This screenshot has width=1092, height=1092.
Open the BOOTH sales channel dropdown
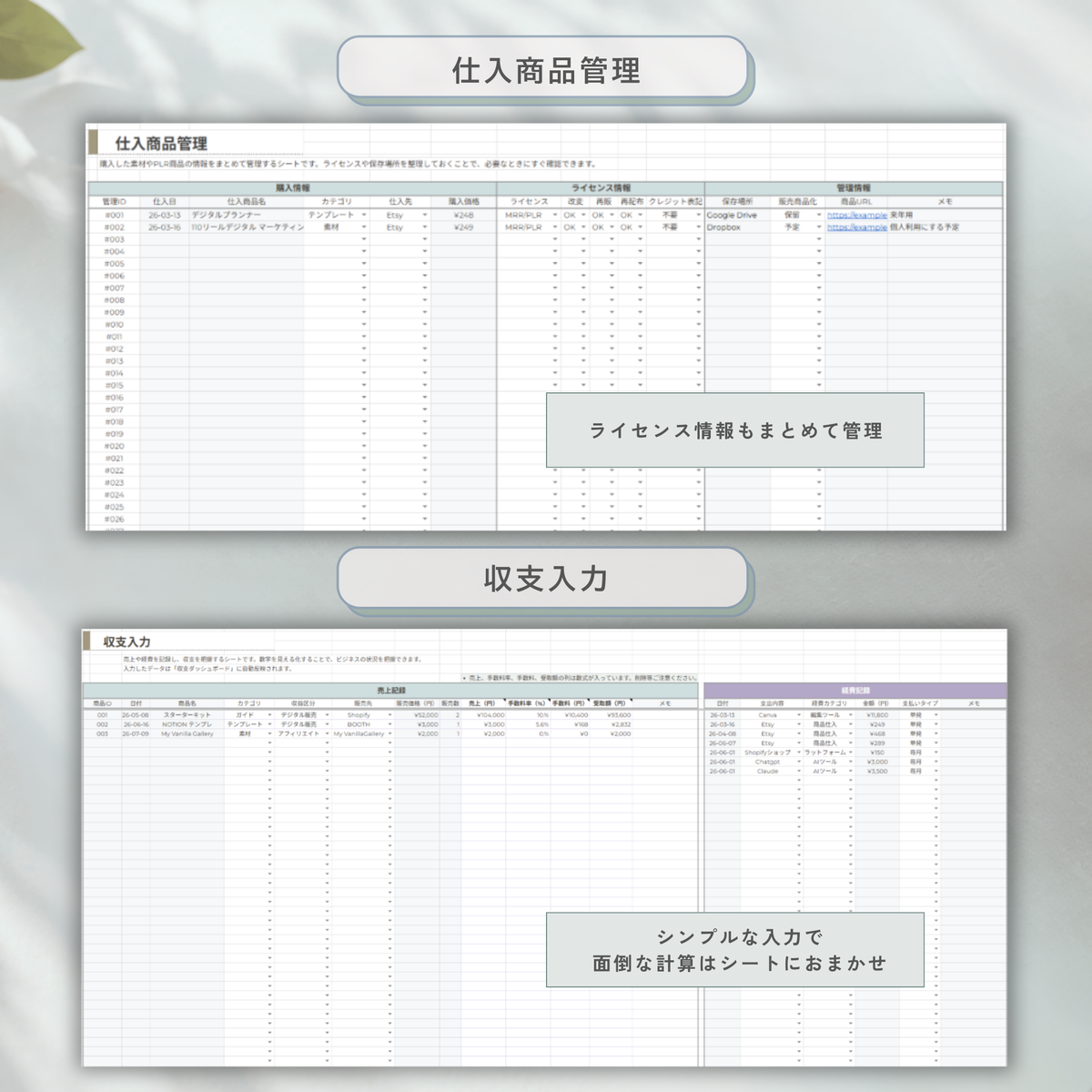click(390, 724)
